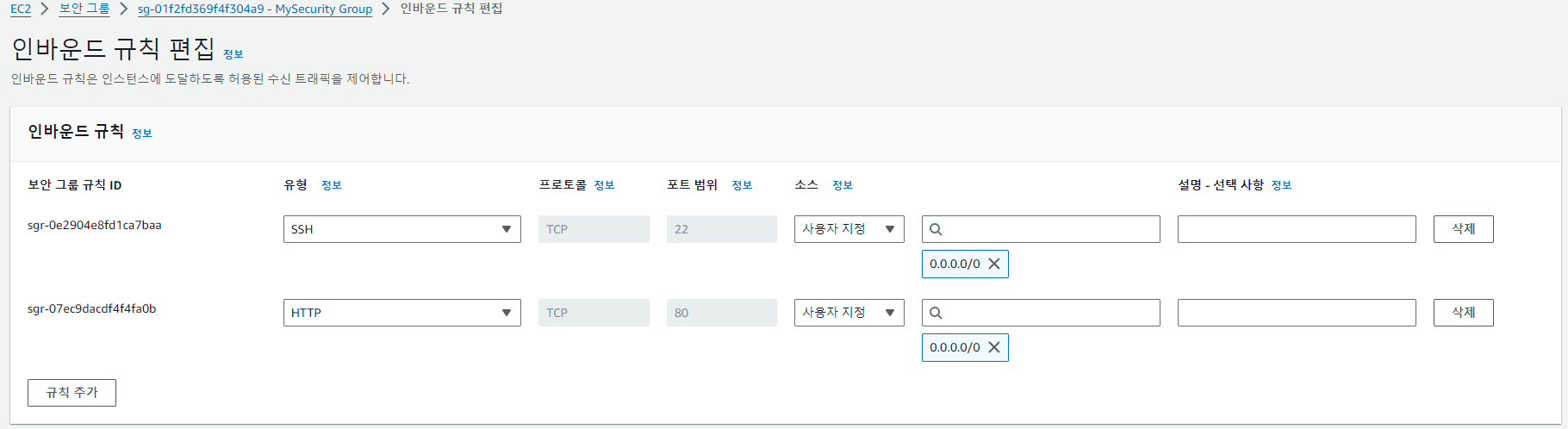Go to EC2 breadcrumb link
1568x429 pixels.
click(x=21, y=9)
